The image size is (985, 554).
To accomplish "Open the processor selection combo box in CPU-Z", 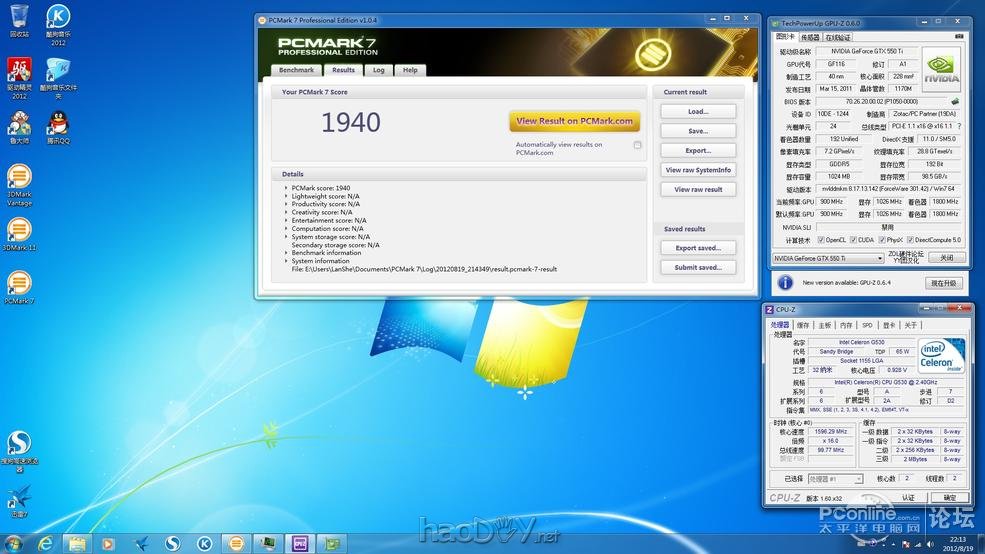I will [x=835, y=480].
